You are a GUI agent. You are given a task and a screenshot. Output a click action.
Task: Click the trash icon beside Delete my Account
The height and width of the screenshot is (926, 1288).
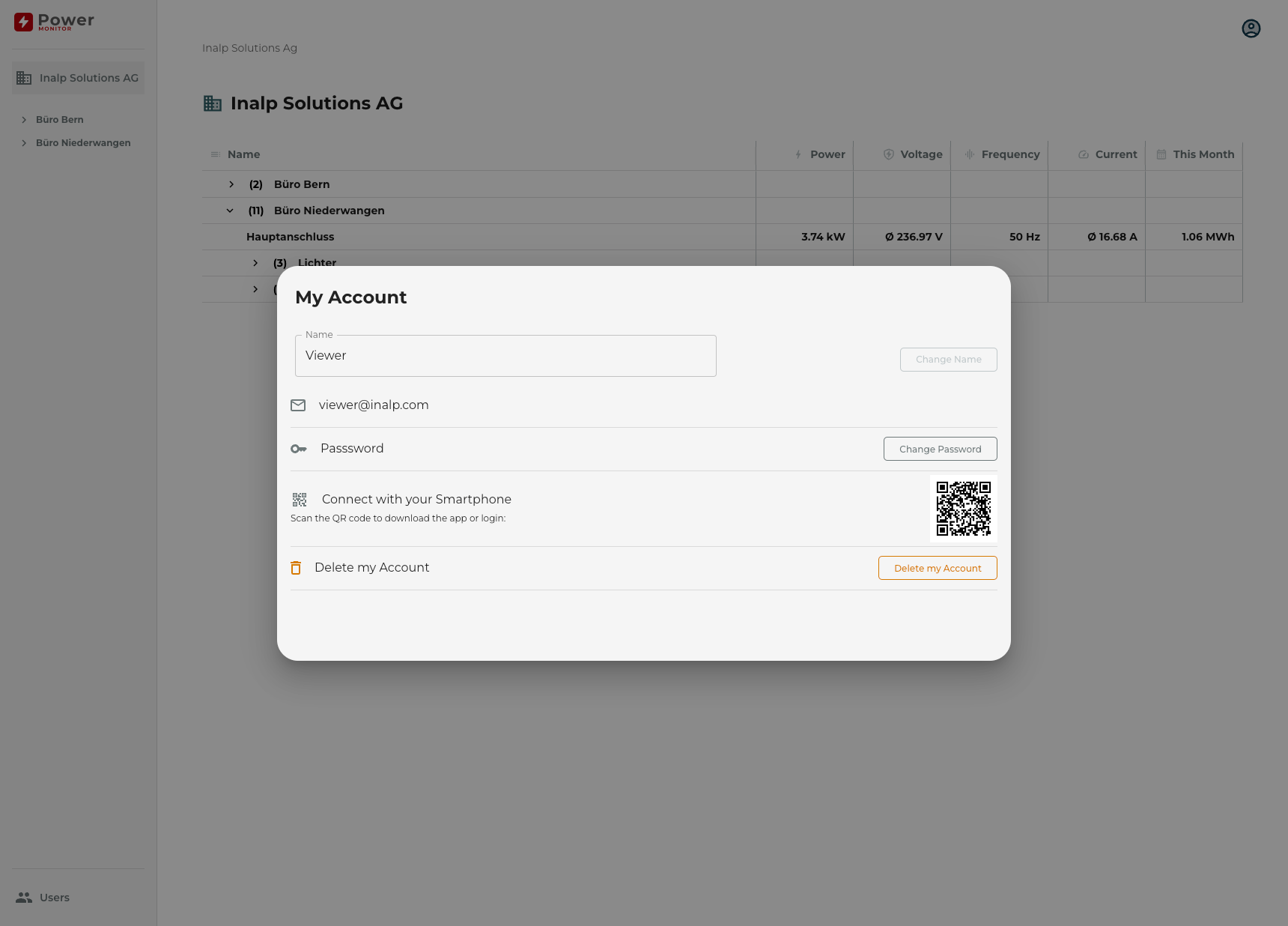296,568
